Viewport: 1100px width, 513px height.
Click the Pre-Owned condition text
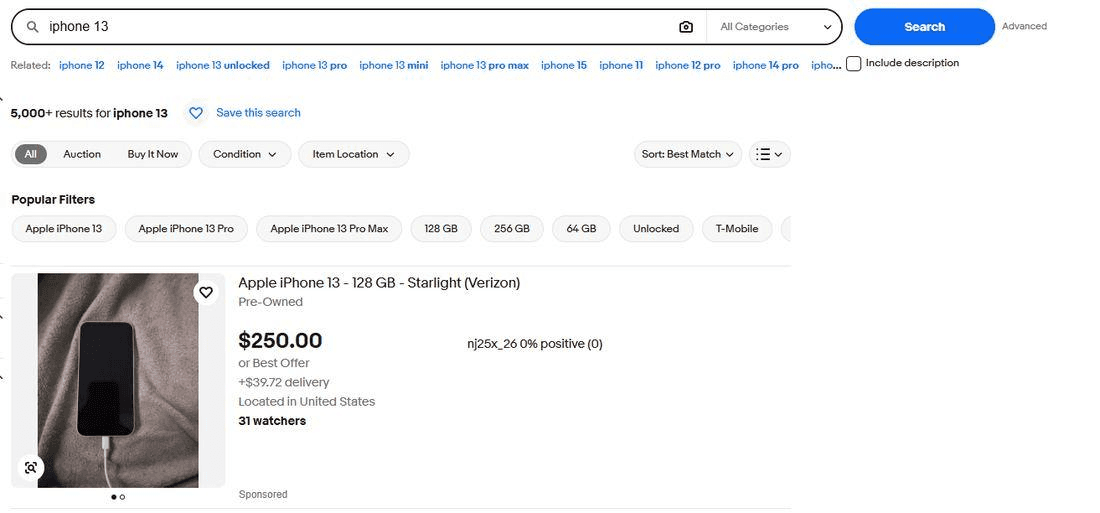(271, 302)
